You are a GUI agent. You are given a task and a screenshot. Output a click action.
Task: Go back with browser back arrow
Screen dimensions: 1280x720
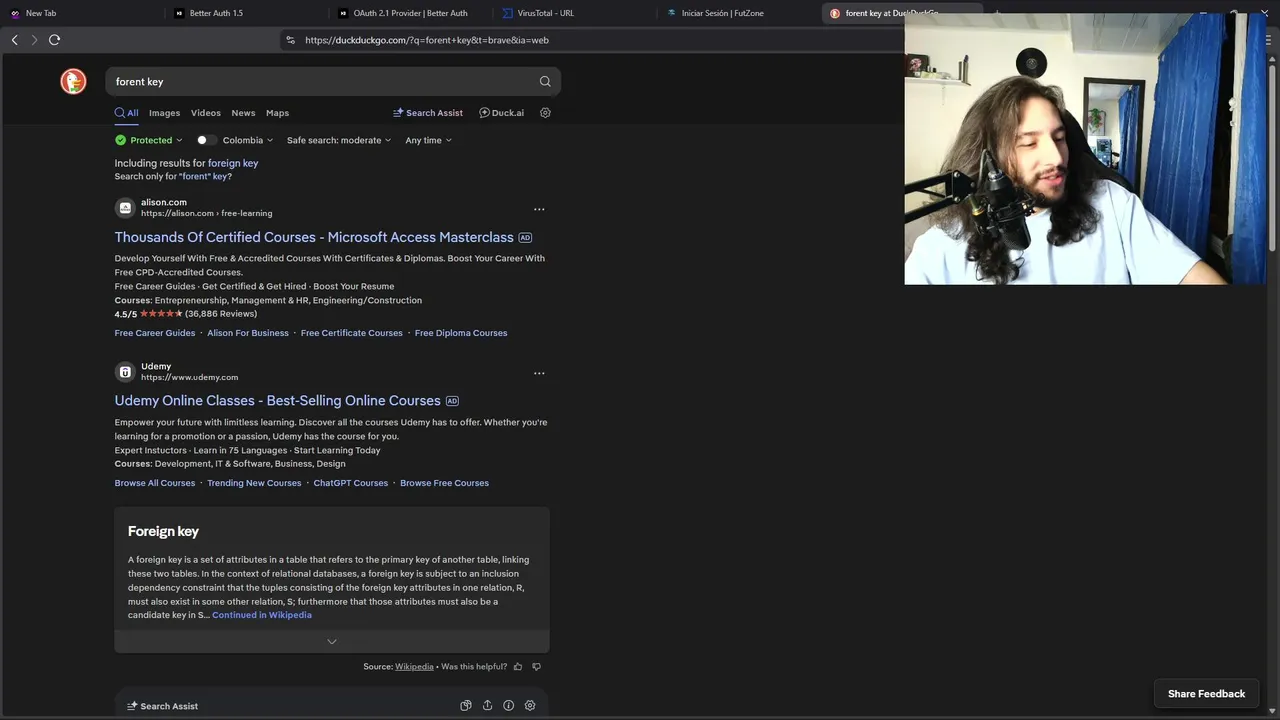[14, 40]
